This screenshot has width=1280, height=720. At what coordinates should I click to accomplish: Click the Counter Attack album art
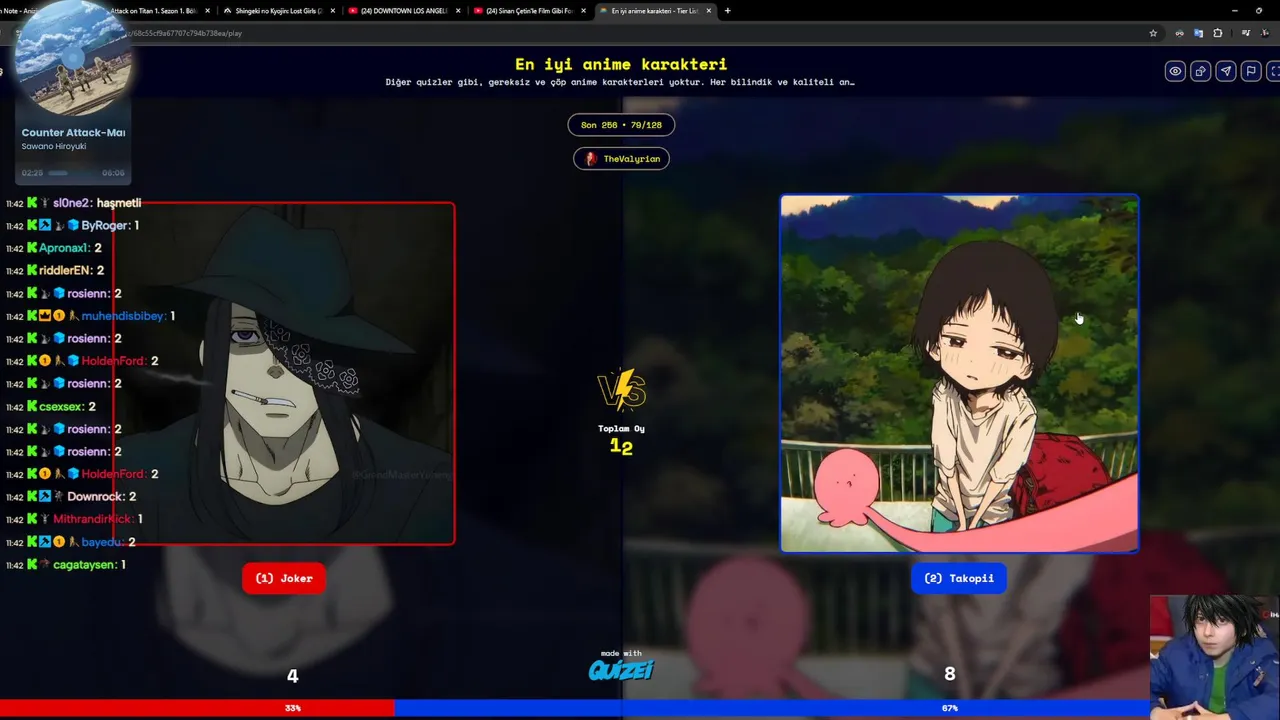[x=73, y=58]
